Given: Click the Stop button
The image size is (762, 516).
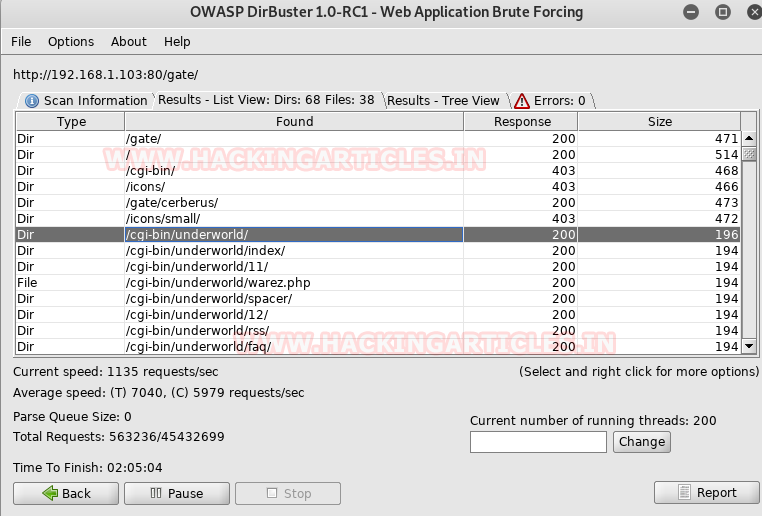Looking at the screenshot, I should (x=288, y=494).
